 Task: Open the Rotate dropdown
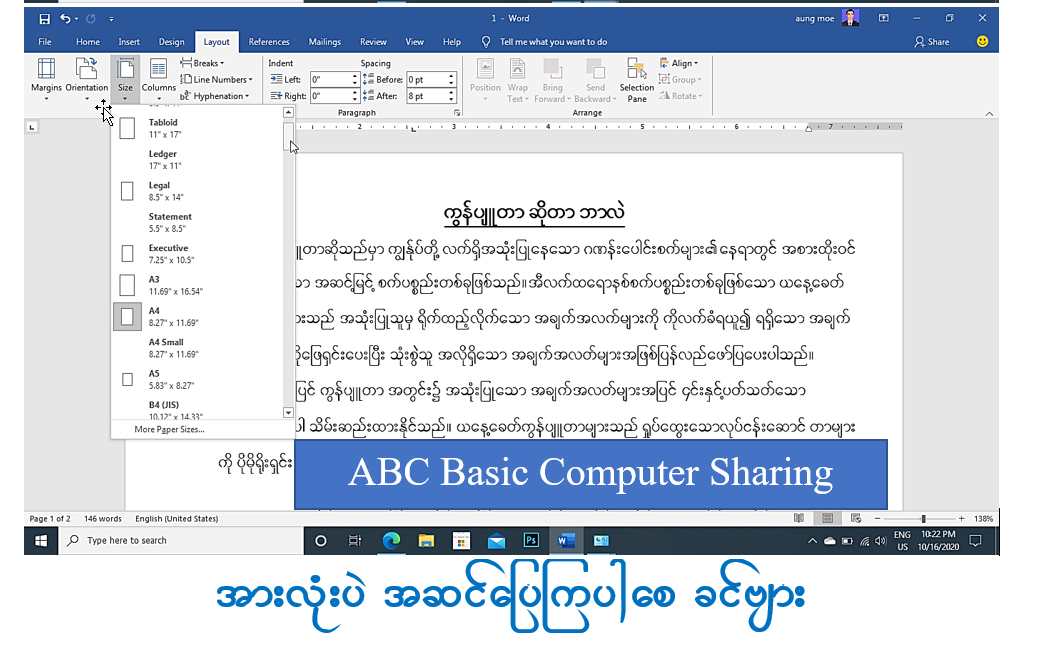pyautogui.click(x=680, y=96)
